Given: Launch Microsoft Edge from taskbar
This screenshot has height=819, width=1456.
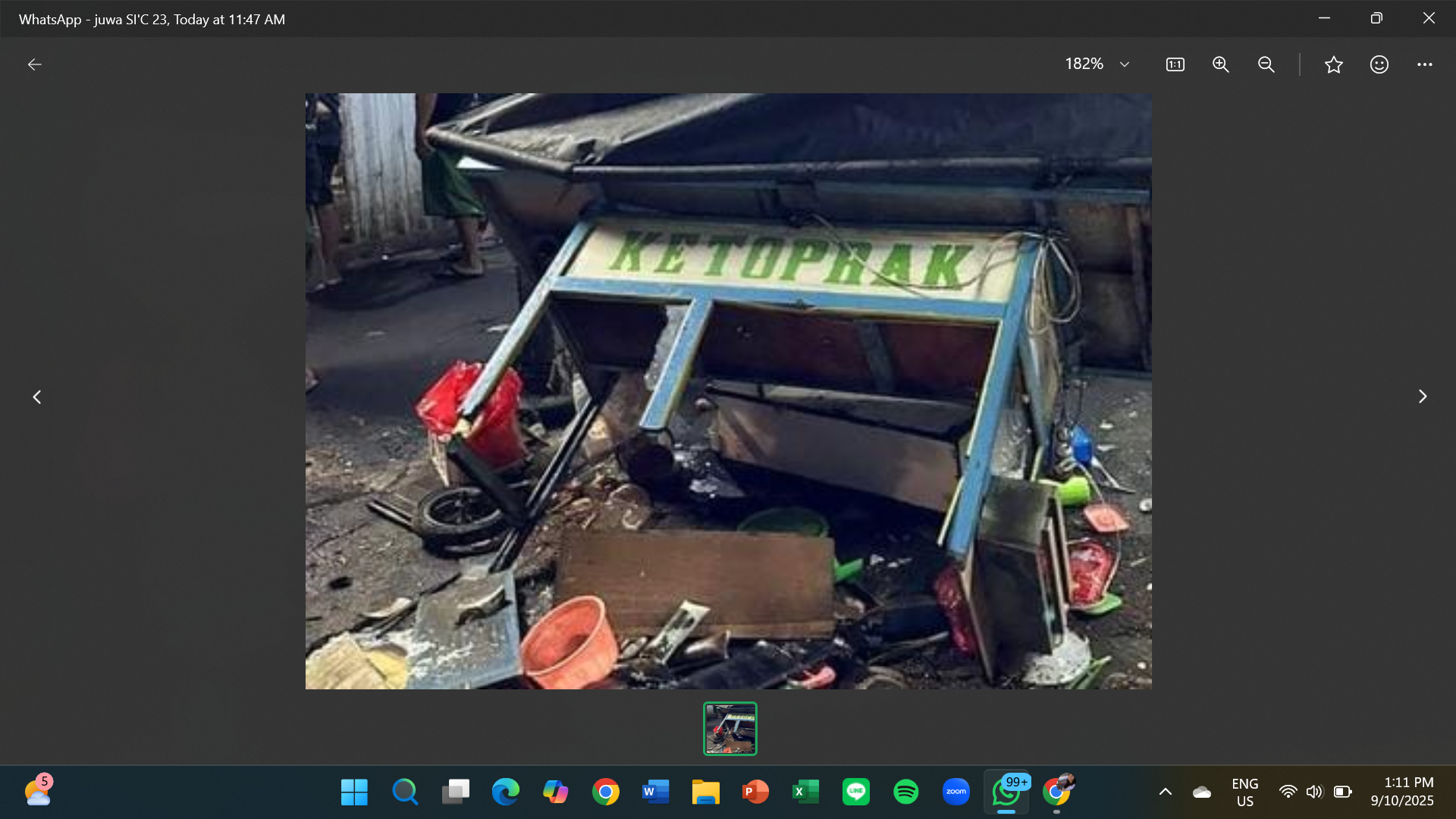Looking at the screenshot, I should pyautogui.click(x=505, y=792).
